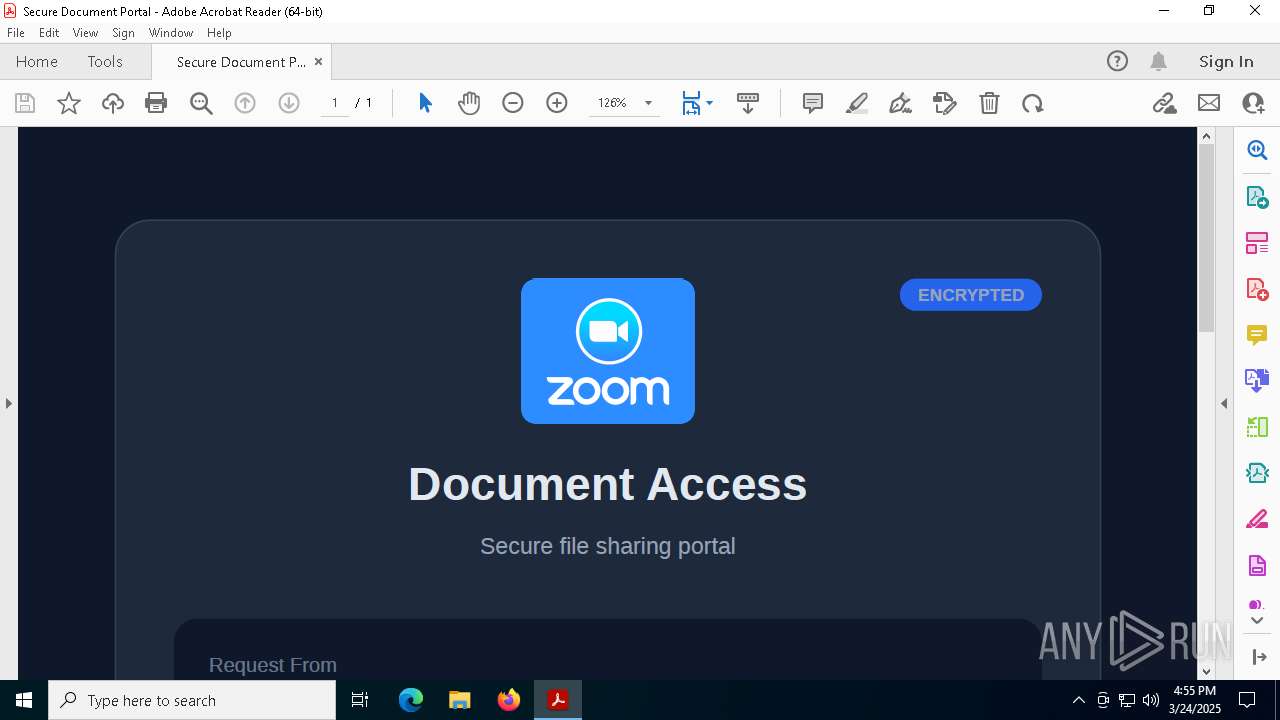The height and width of the screenshot is (720, 1280).
Task: Click the share with others person icon
Action: (1253, 103)
